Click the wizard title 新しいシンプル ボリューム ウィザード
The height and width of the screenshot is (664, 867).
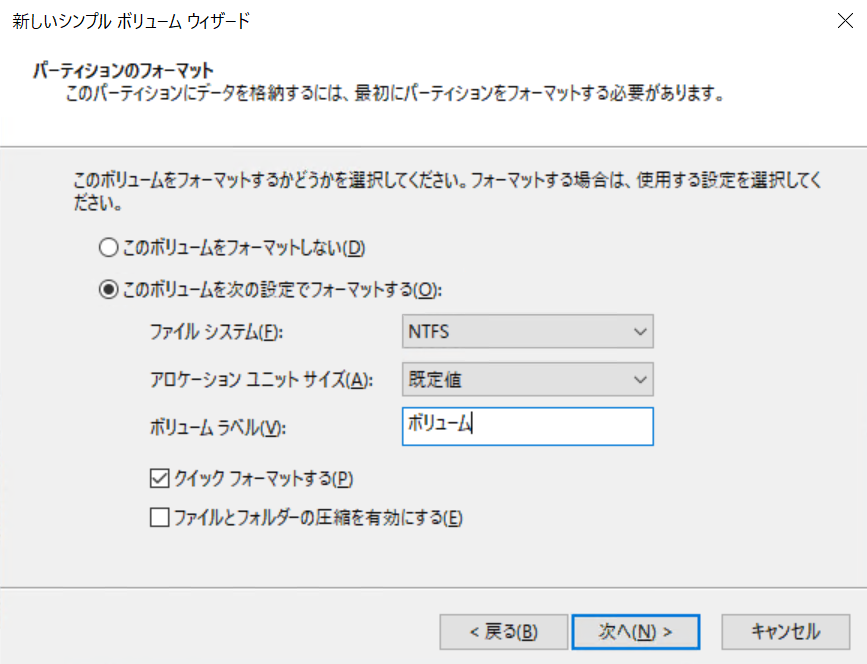click(130, 19)
